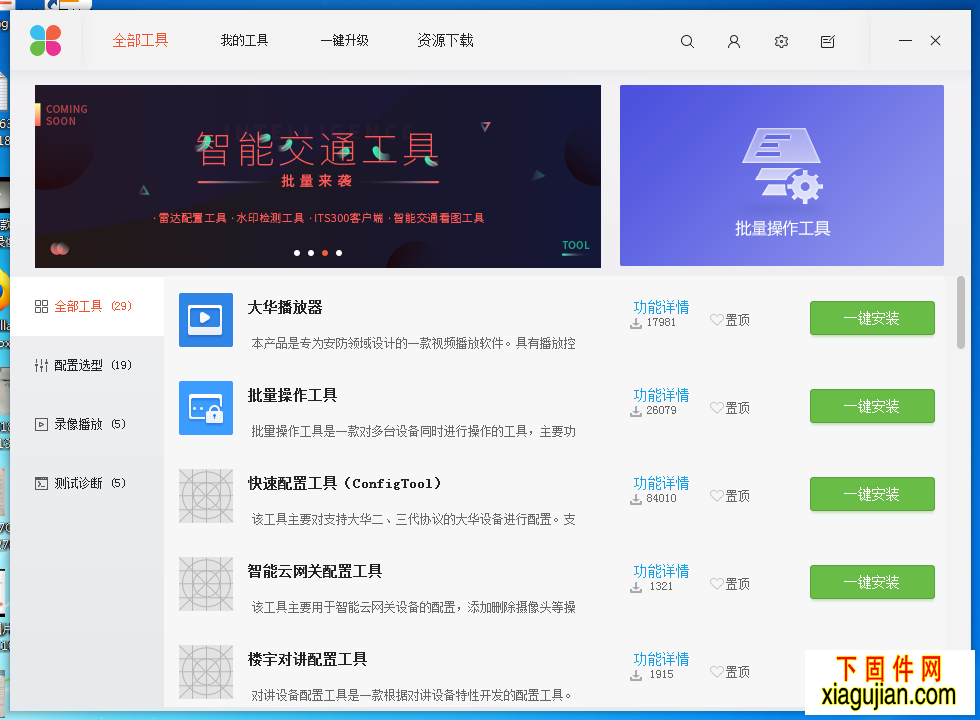Click the 大华播放器 description text
This screenshot has width=980, height=720.
click(x=413, y=344)
